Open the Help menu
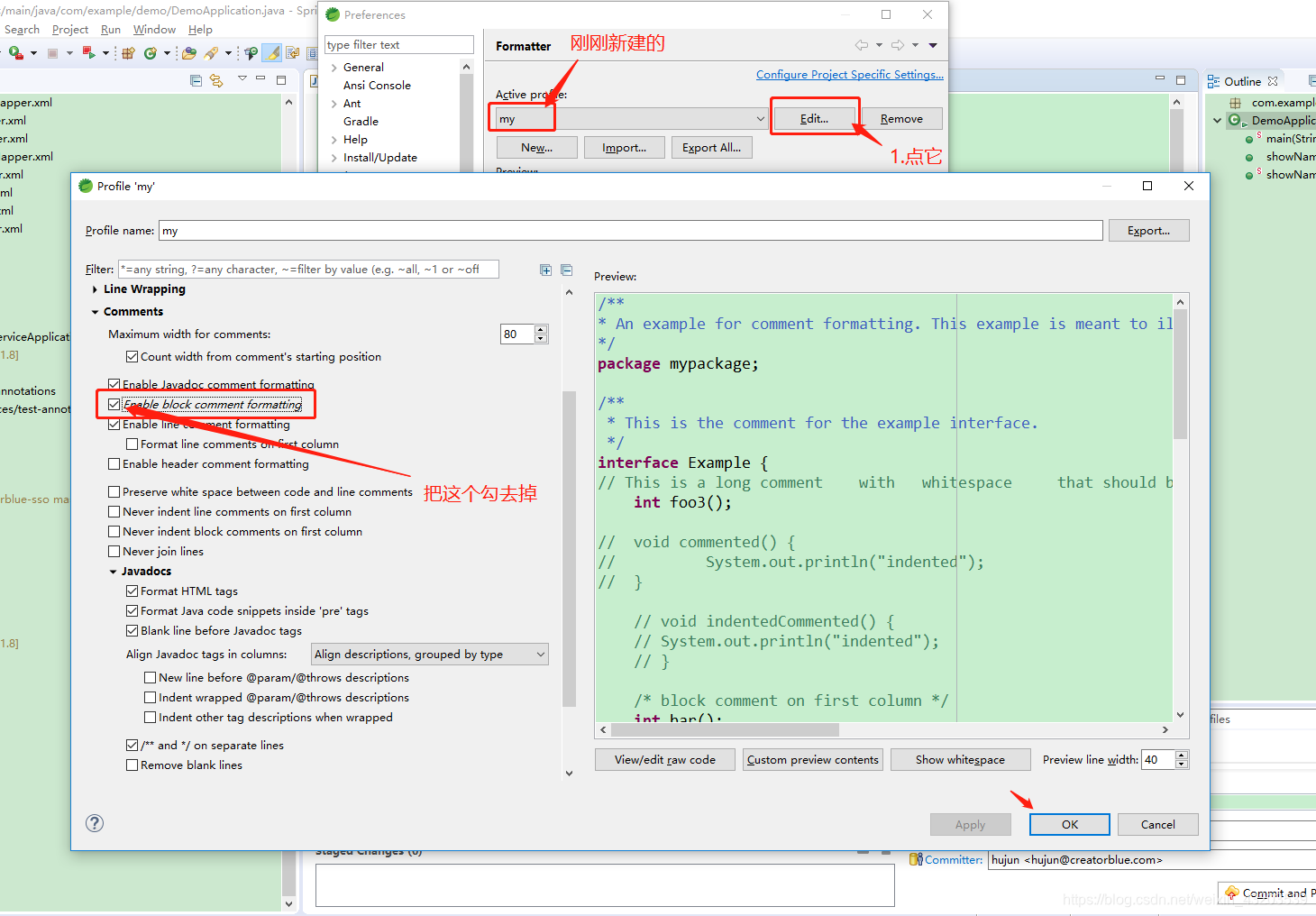The width and height of the screenshot is (1316, 916). click(x=200, y=30)
